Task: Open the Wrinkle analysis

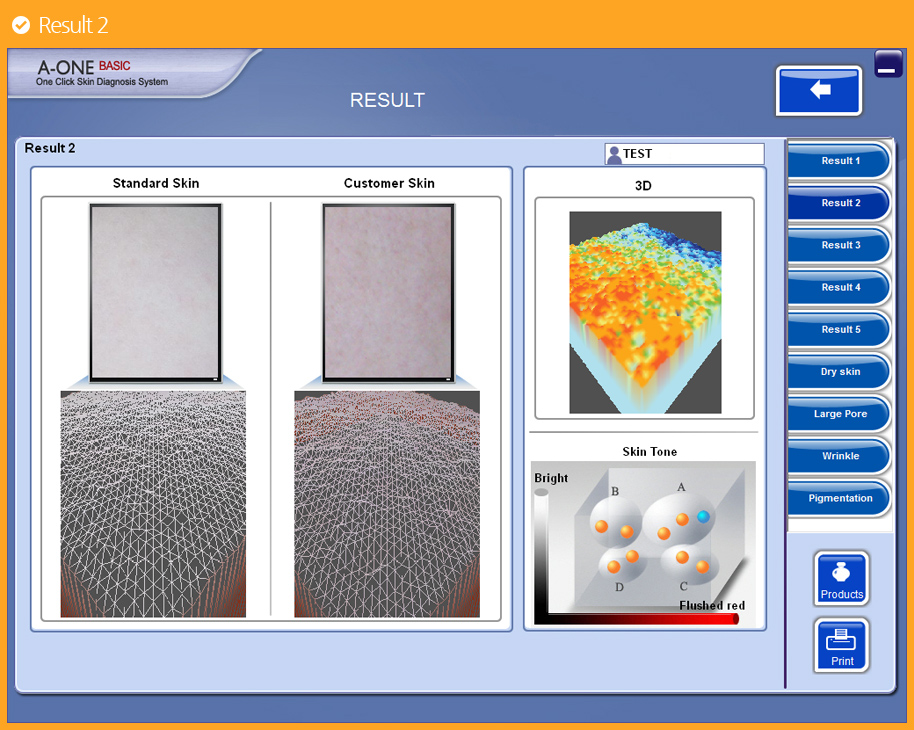Action: click(840, 456)
